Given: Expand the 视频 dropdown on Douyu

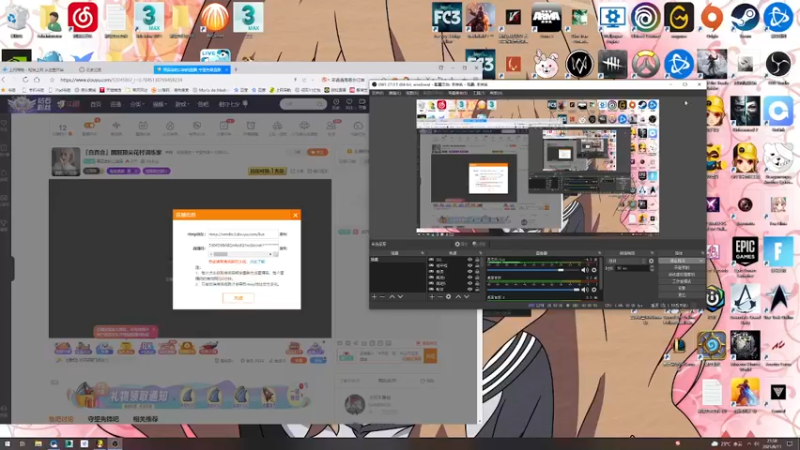Looking at the screenshot, I should point(159,104).
